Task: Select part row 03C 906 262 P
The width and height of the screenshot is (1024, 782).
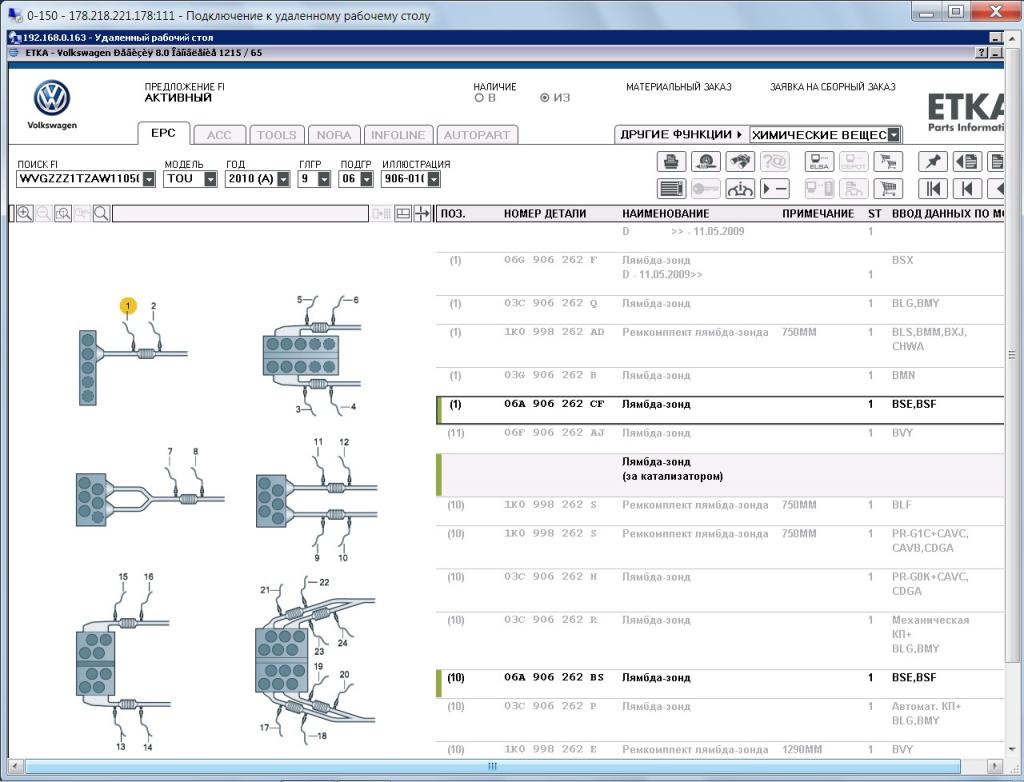Action: click(720, 719)
